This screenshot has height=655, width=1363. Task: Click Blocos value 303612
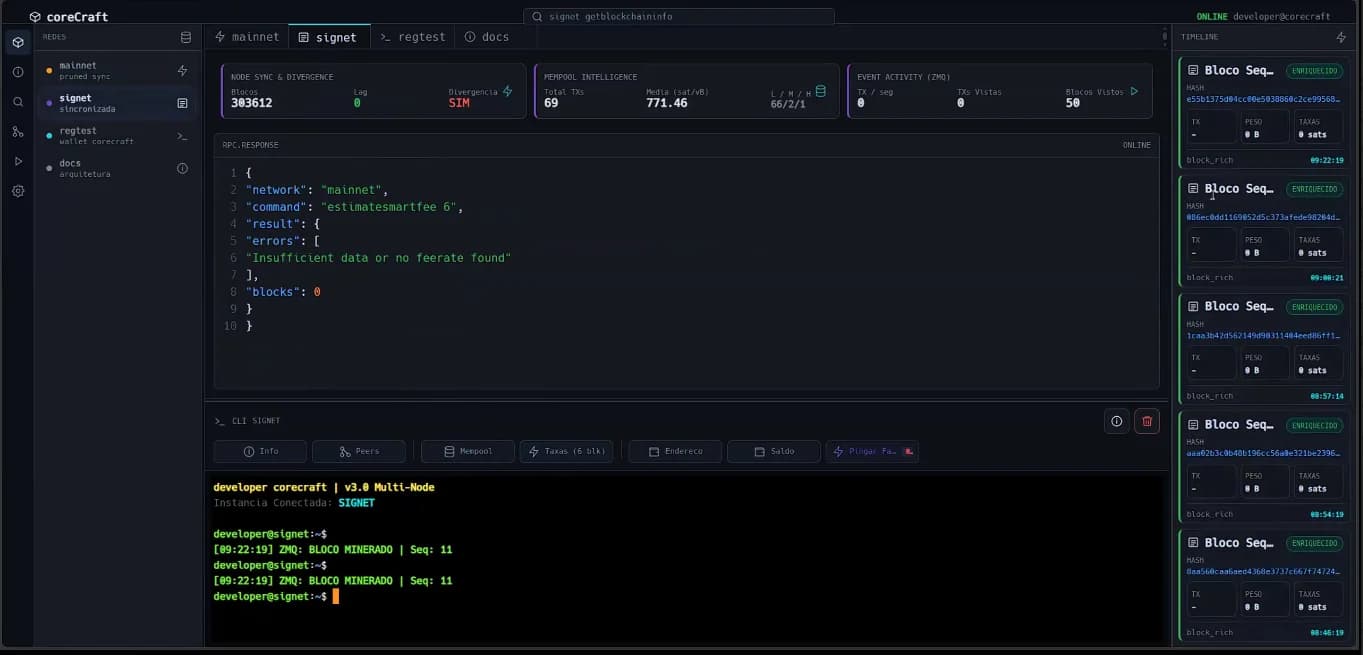[251, 103]
